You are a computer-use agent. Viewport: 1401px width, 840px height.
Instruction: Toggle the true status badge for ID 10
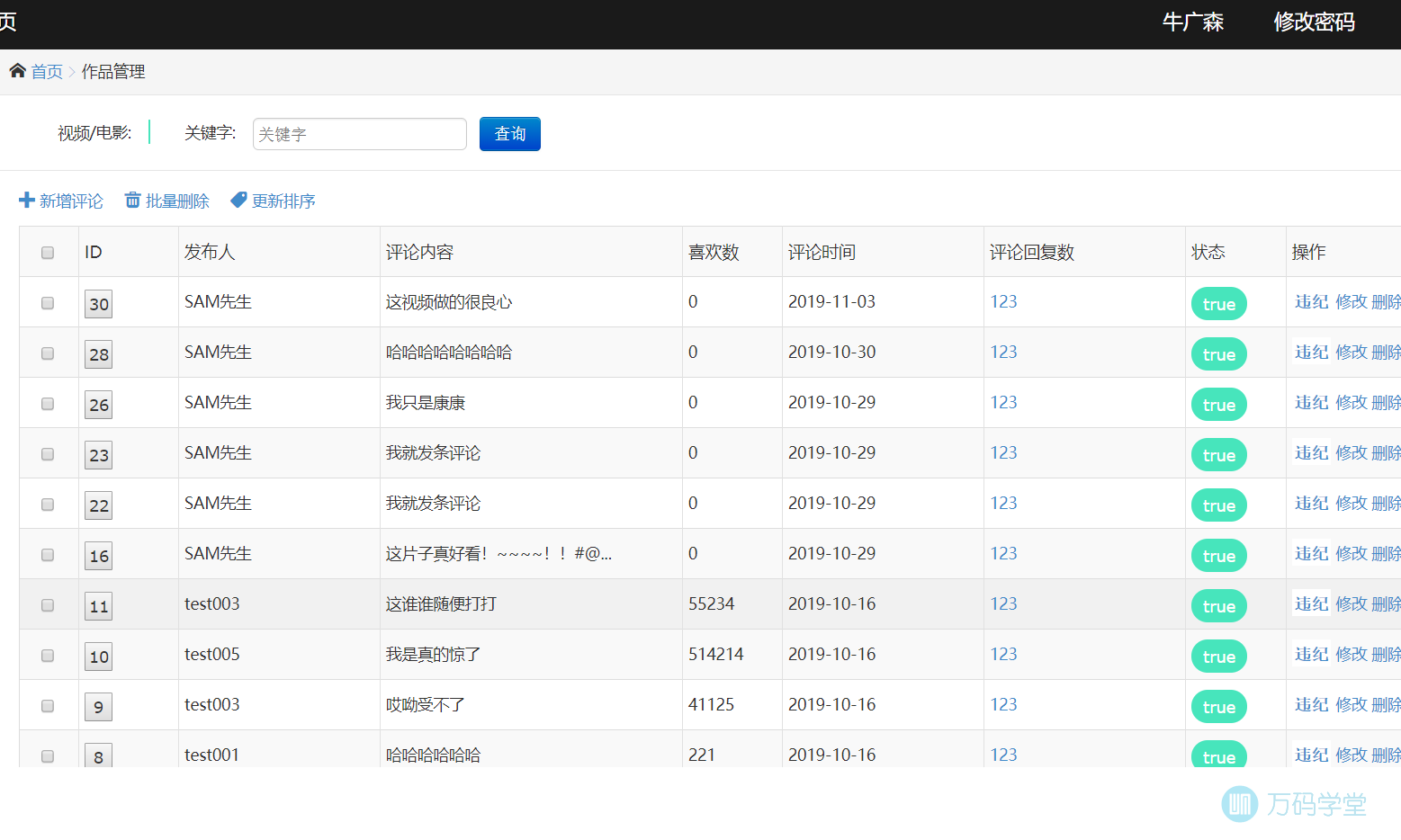pyautogui.click(x=1219, y=657)
